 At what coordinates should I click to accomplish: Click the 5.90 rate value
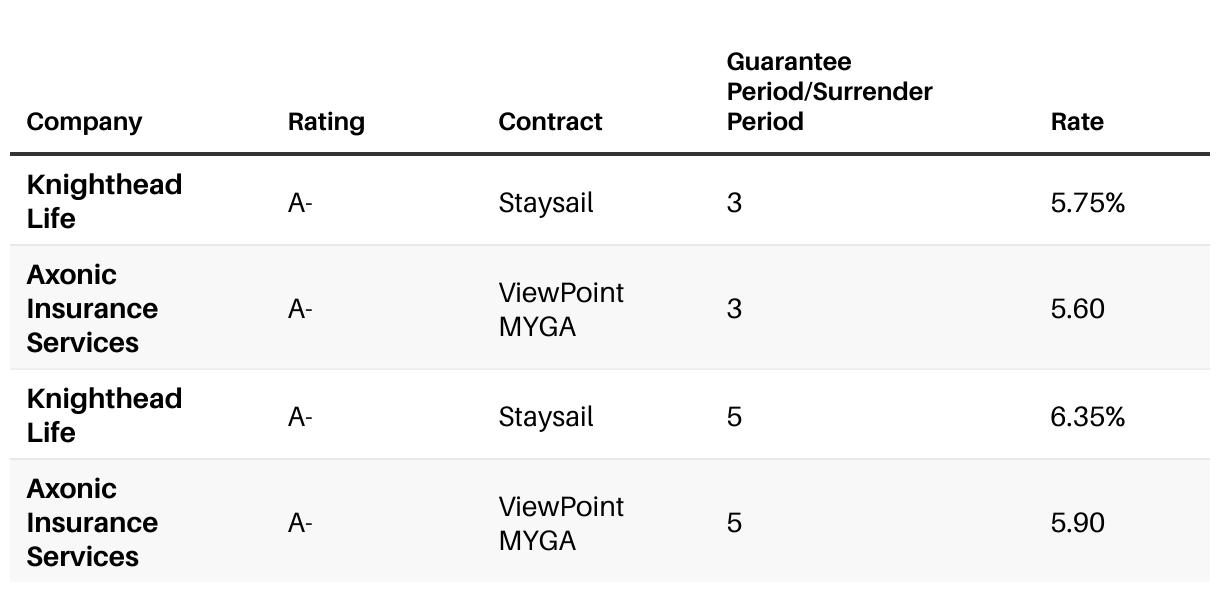tap(1077, 523)
